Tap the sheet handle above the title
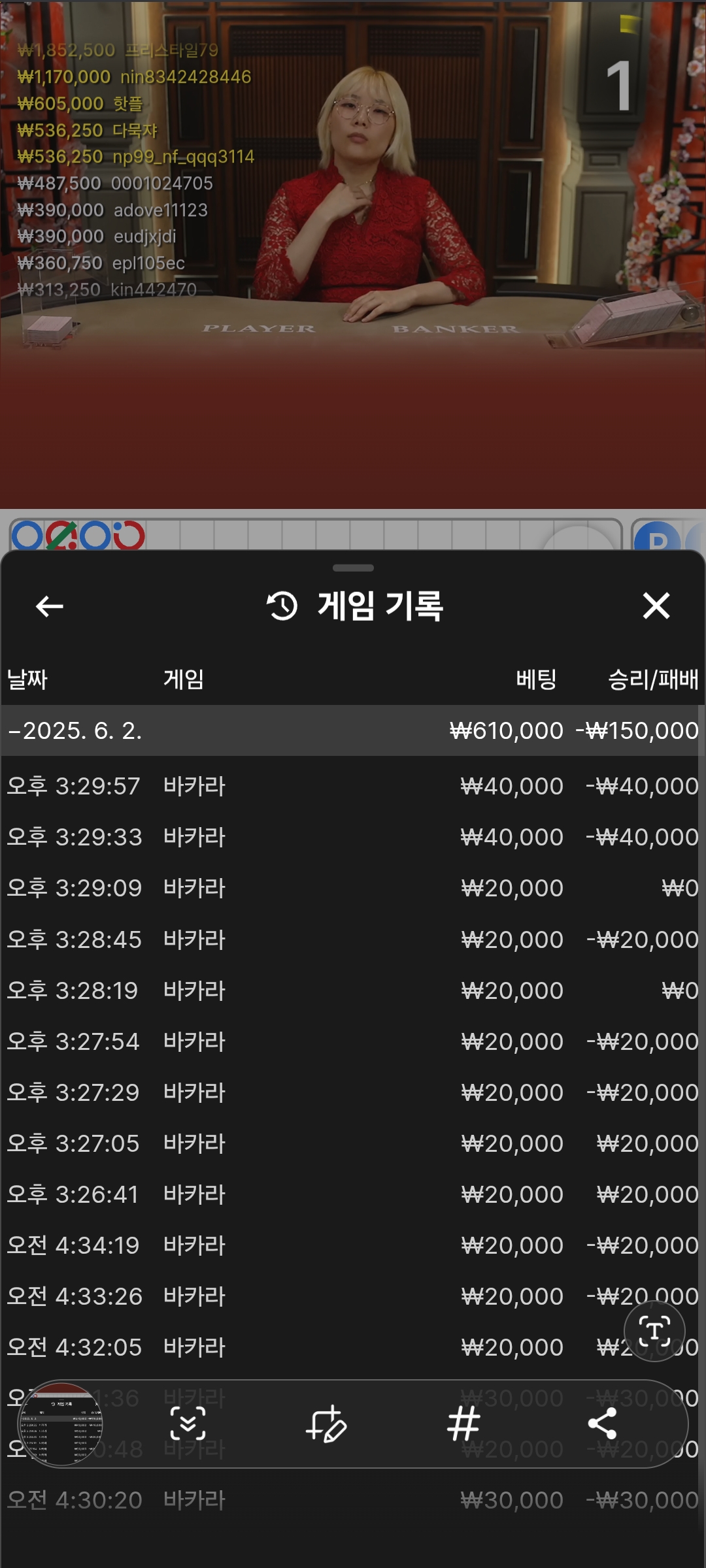 [353, 568]
